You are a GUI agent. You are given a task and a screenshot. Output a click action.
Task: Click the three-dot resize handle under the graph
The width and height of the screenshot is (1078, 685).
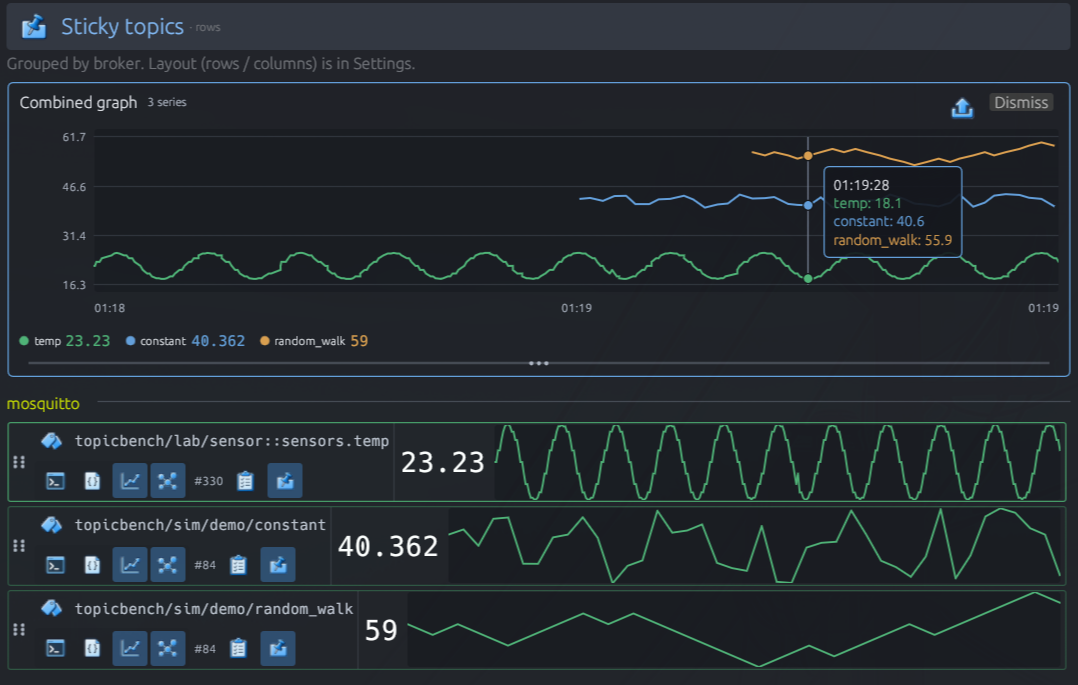tap(538, 363)
